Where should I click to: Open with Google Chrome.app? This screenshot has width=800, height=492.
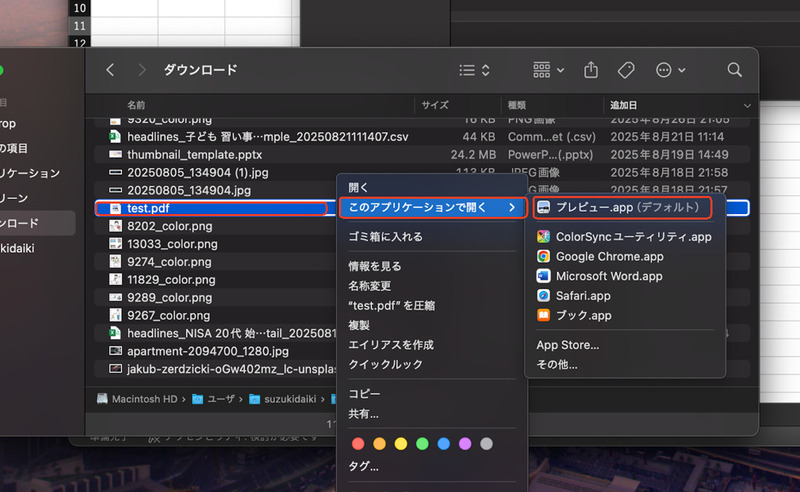(x=609, y=256)
